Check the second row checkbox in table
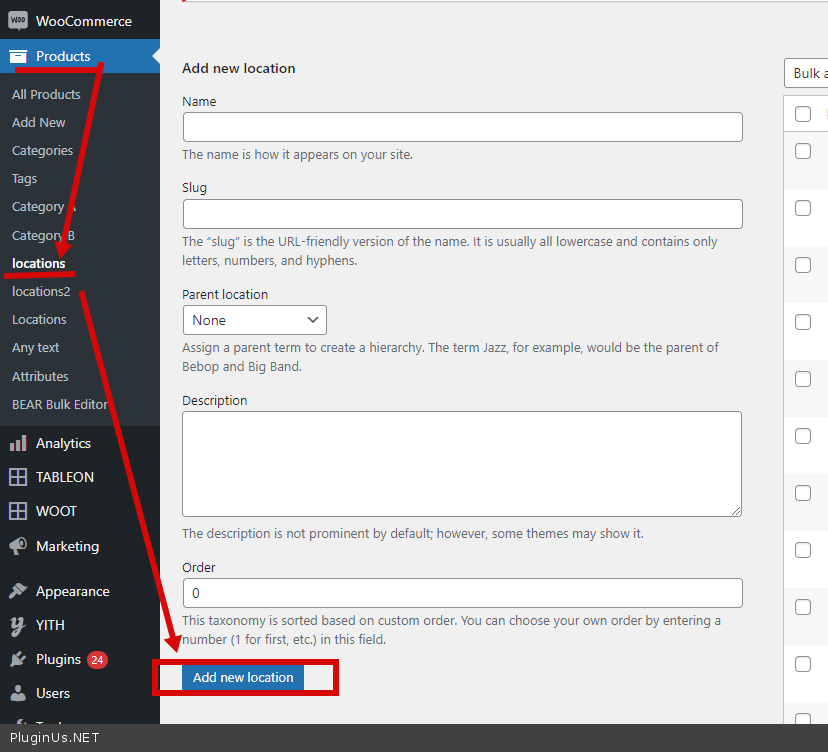828x752 pixels. 803,208
